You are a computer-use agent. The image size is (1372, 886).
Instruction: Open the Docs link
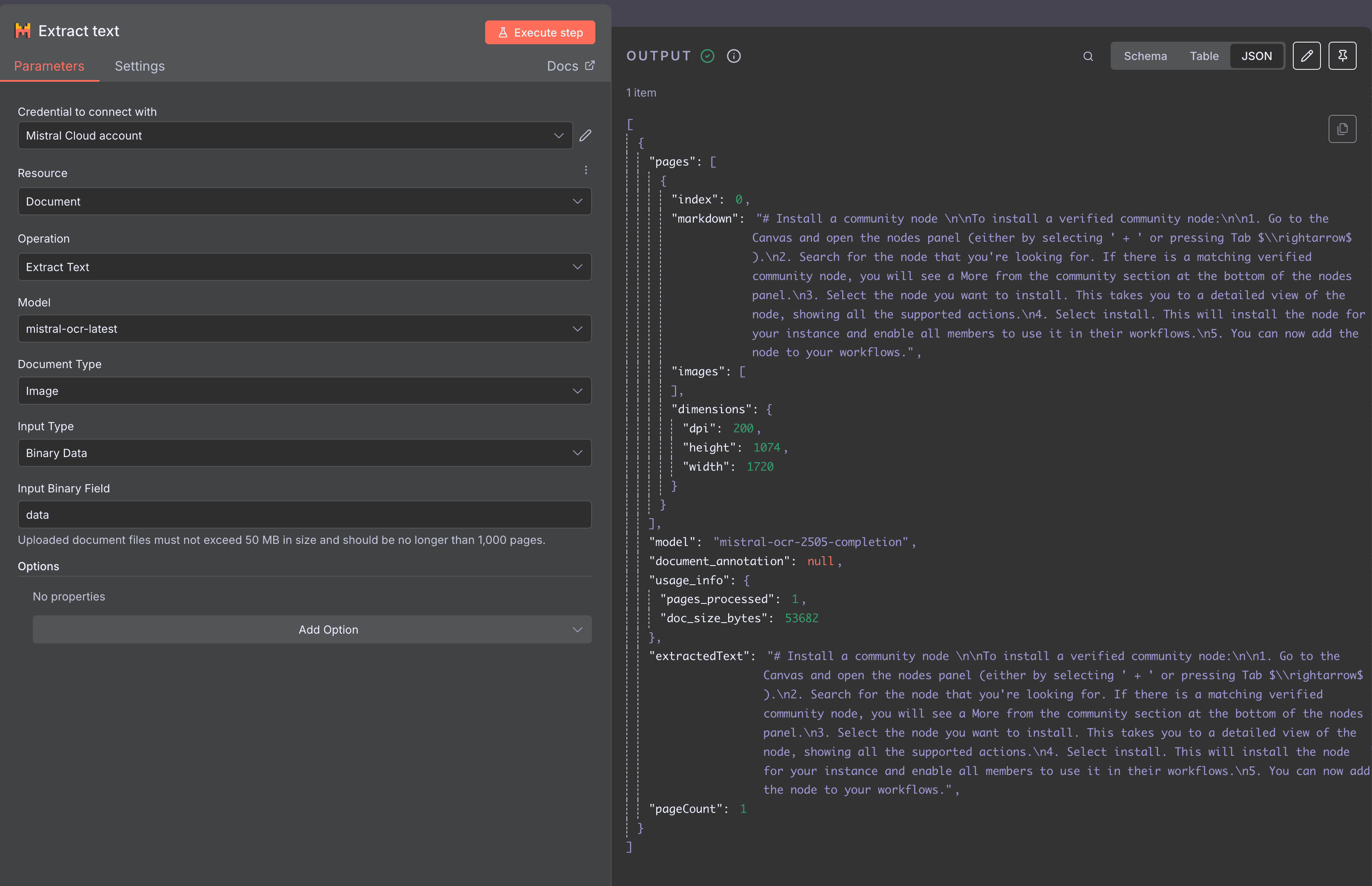click(x=570, y=66)
